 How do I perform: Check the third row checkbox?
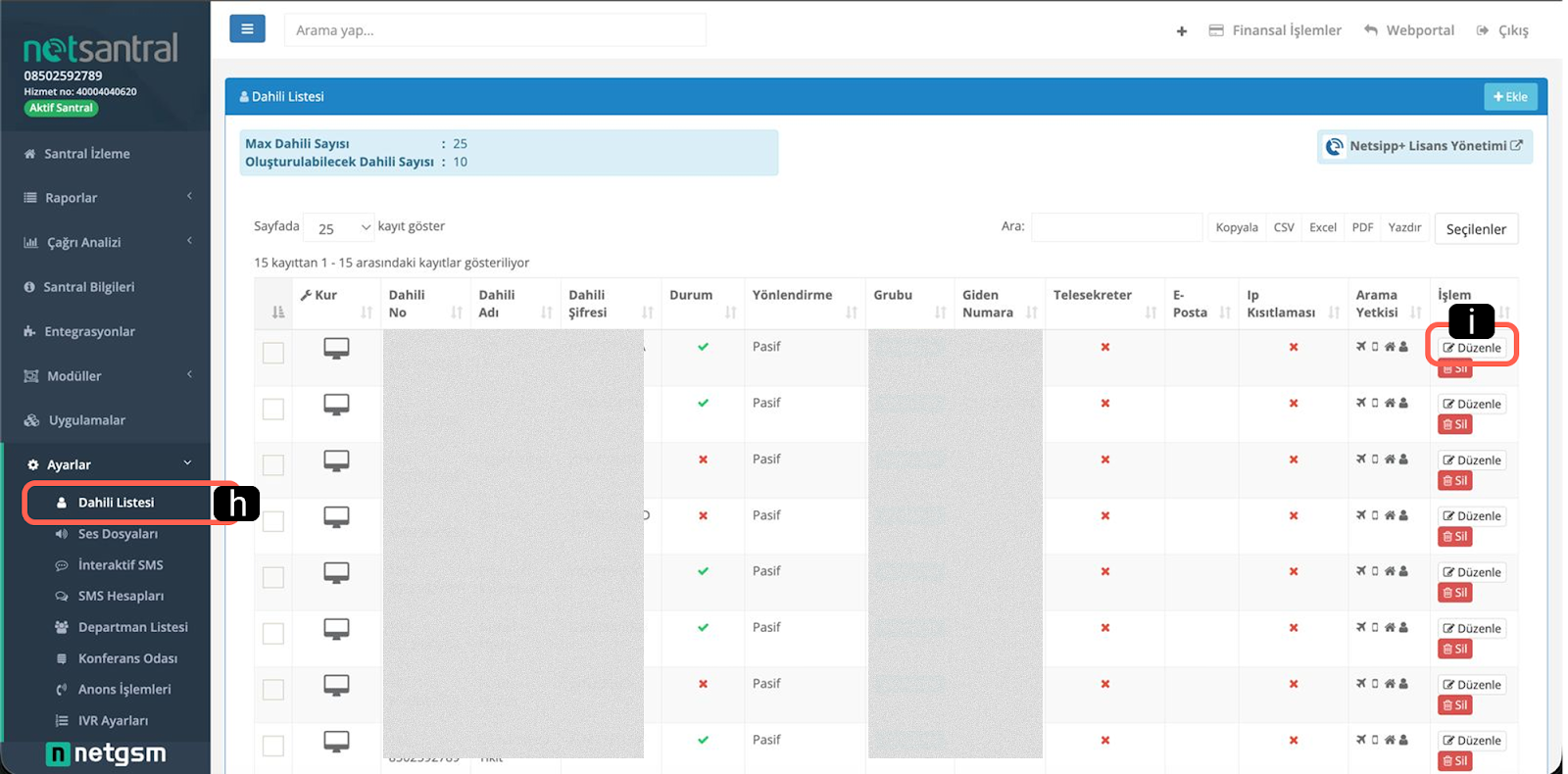273,465
